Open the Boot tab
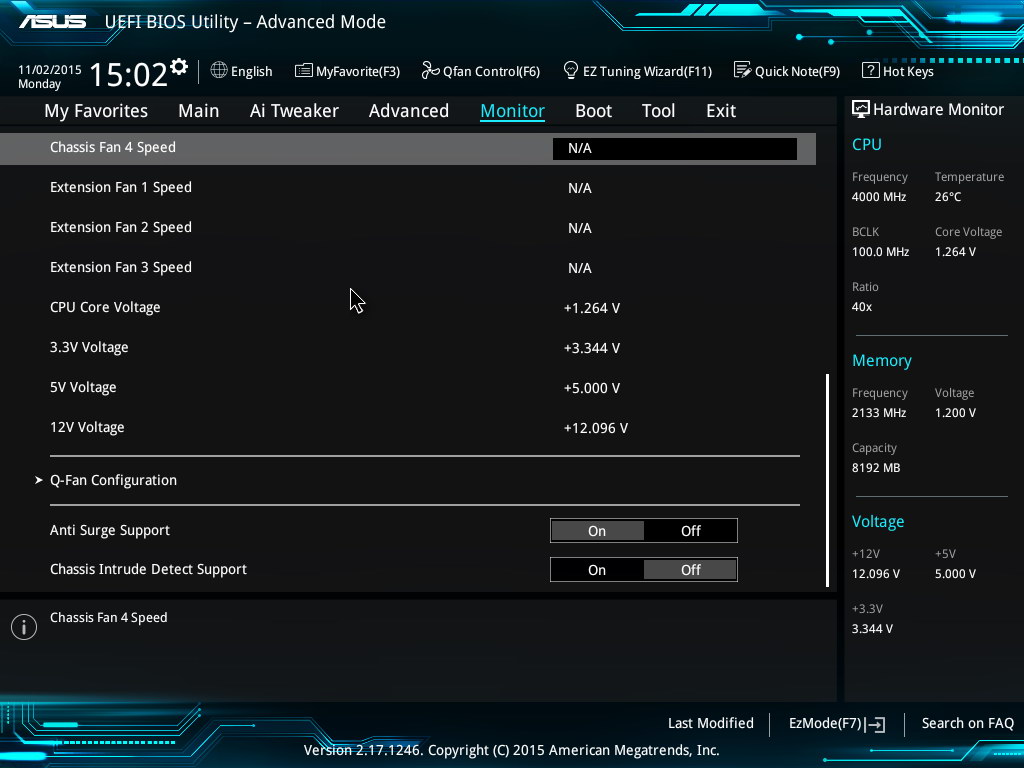This screenshot has height=768, width=1024. tap(593, 111)
